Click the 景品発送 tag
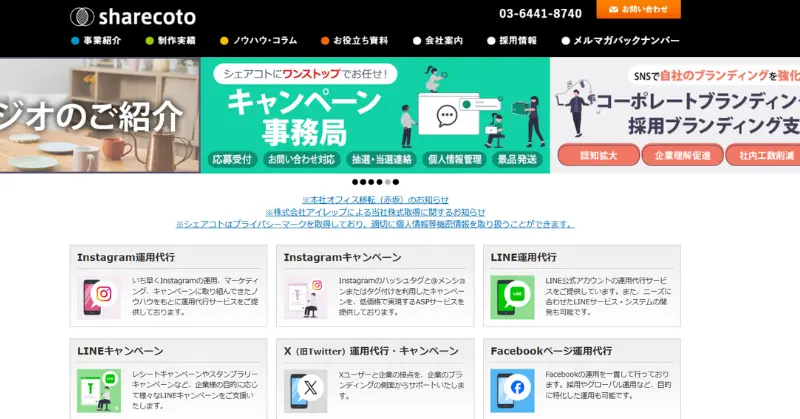 [517, 160]
